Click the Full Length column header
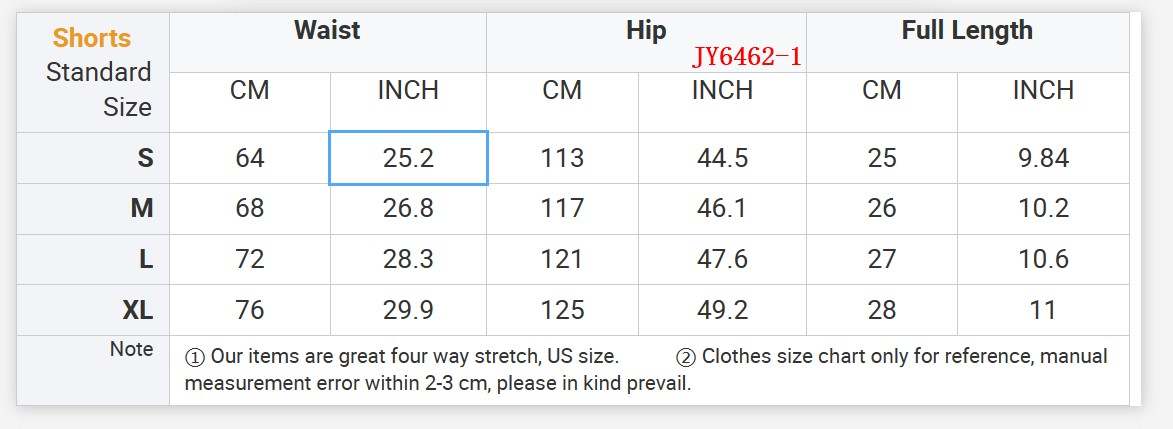The width and height of the screenshot is (1173, 429). [x=966, y=30]
